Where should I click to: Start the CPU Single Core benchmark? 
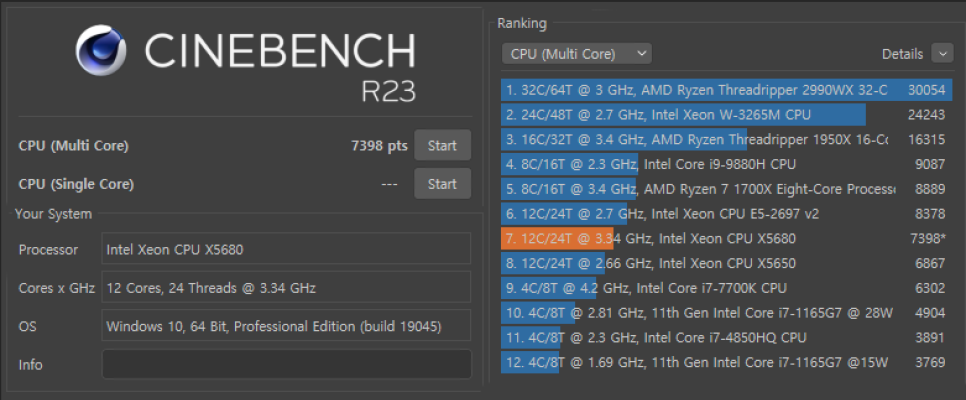[x=442, y=184]
